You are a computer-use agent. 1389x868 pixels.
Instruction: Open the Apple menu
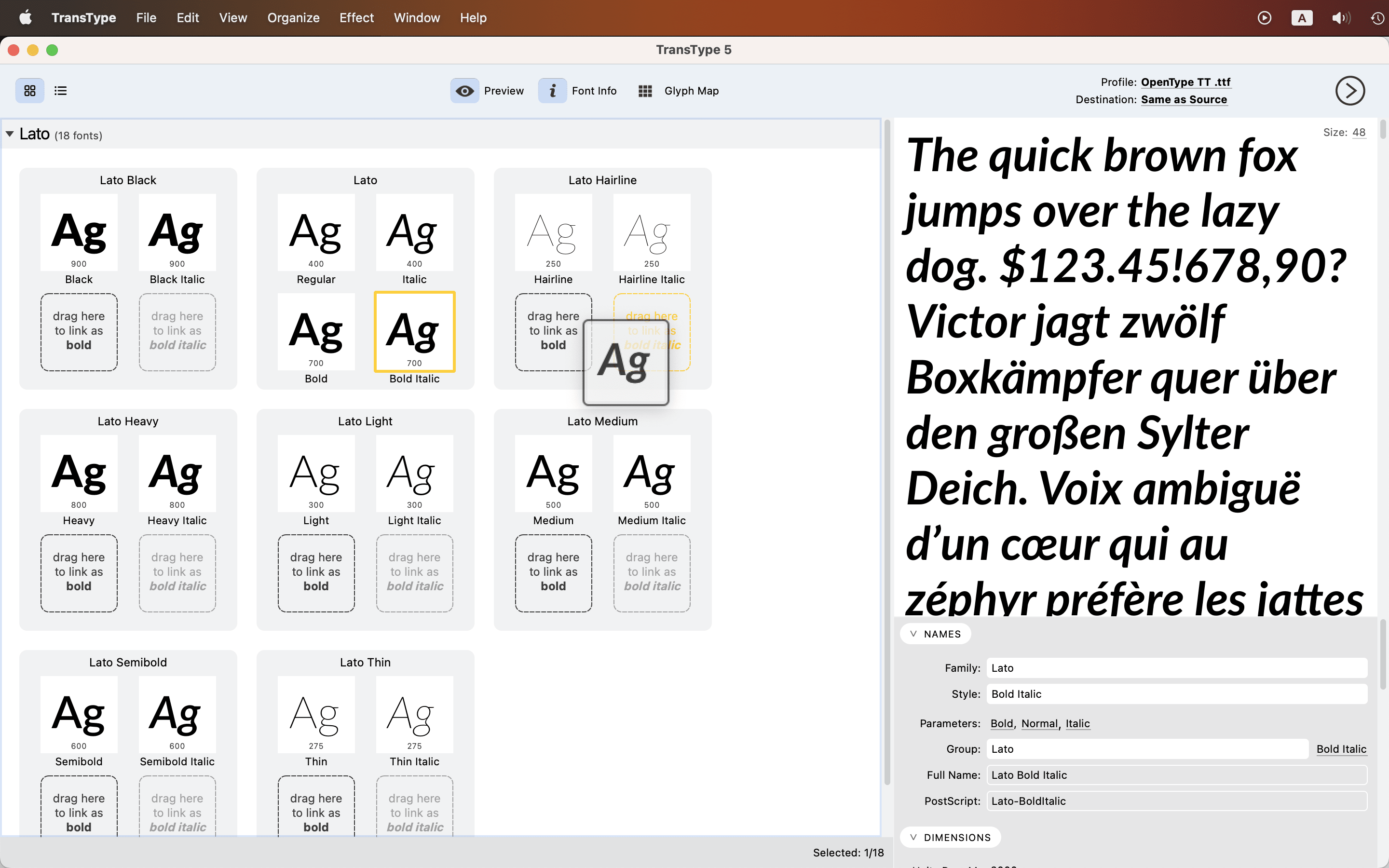[x=25, y=18]
